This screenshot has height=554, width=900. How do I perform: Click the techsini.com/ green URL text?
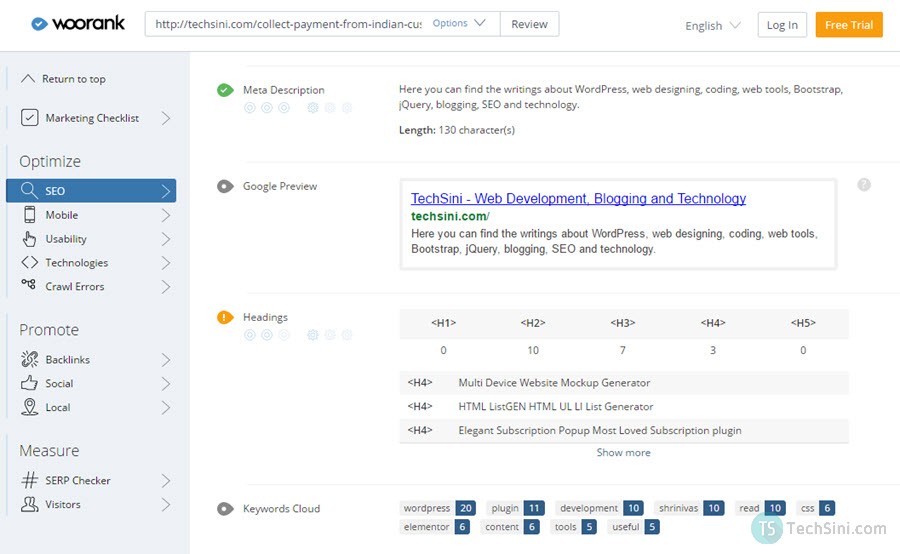tap(450, 216)
